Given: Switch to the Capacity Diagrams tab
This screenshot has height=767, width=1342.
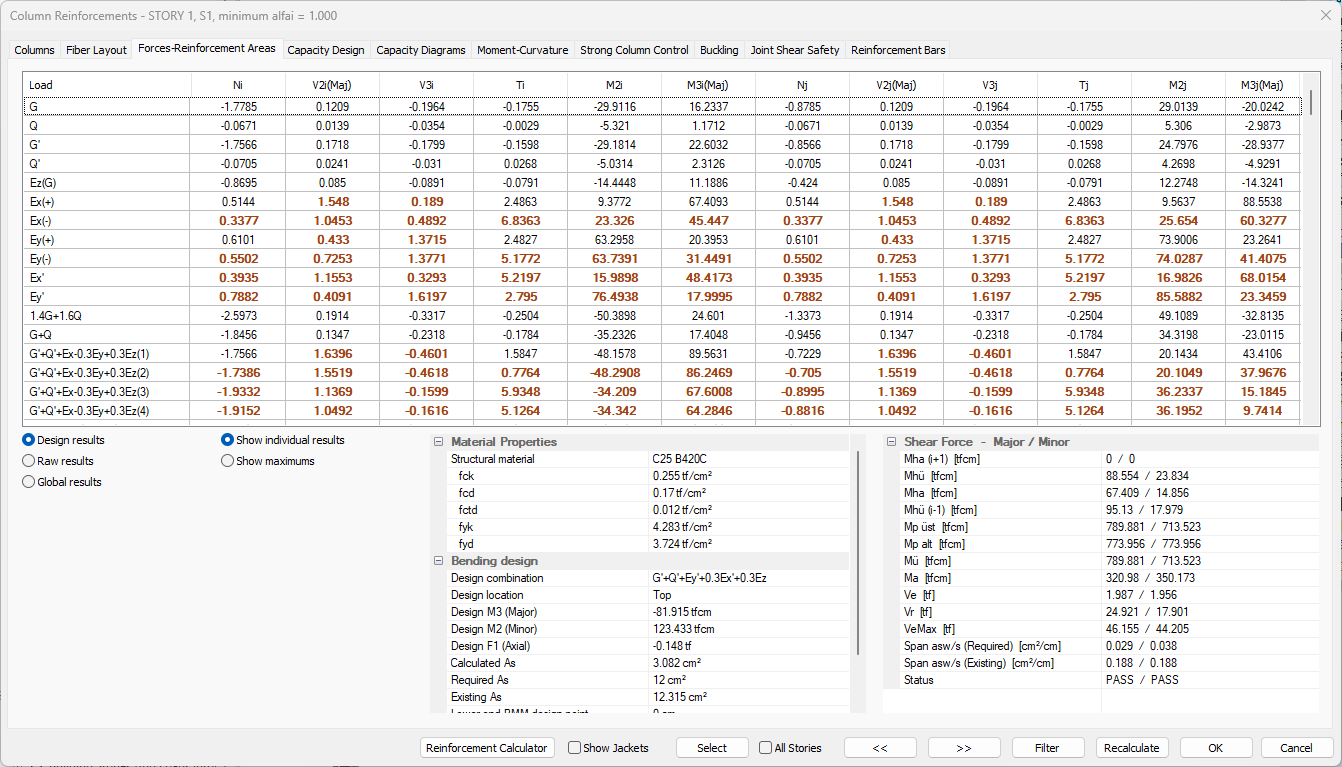Looking at the screenshot, I should pyautogui.click(x=420, y=50).
